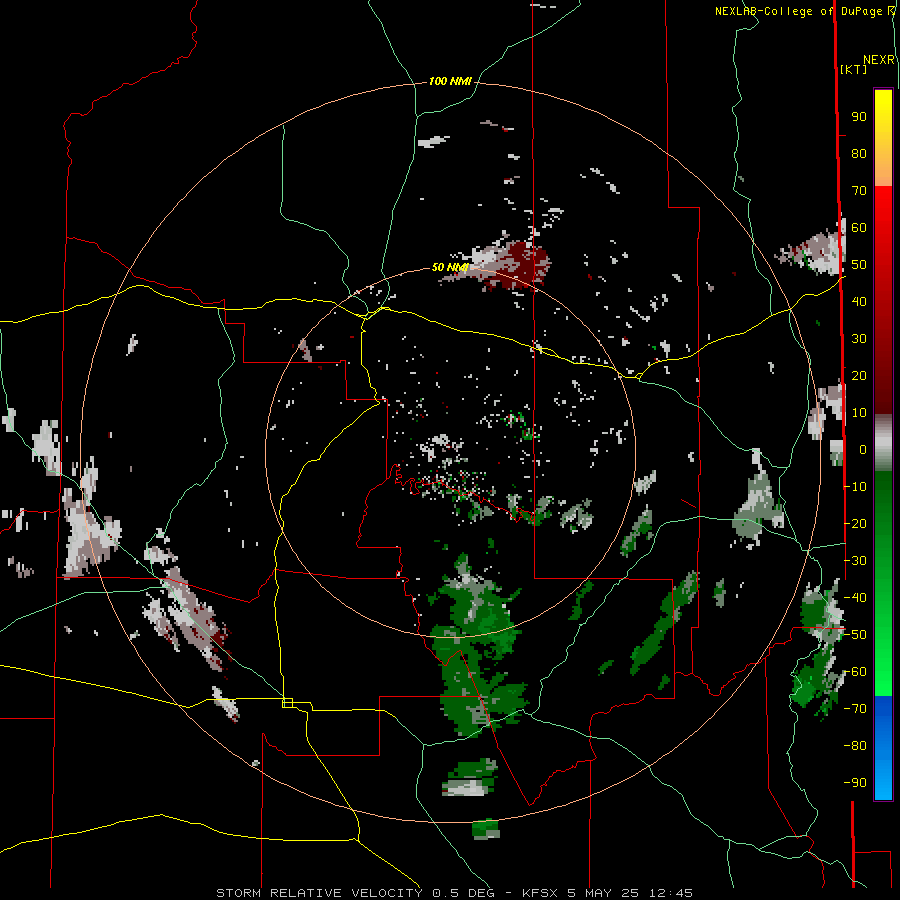Click the positive 40 scale value
This screenshot has height=900, width=900.
(859, 302)
